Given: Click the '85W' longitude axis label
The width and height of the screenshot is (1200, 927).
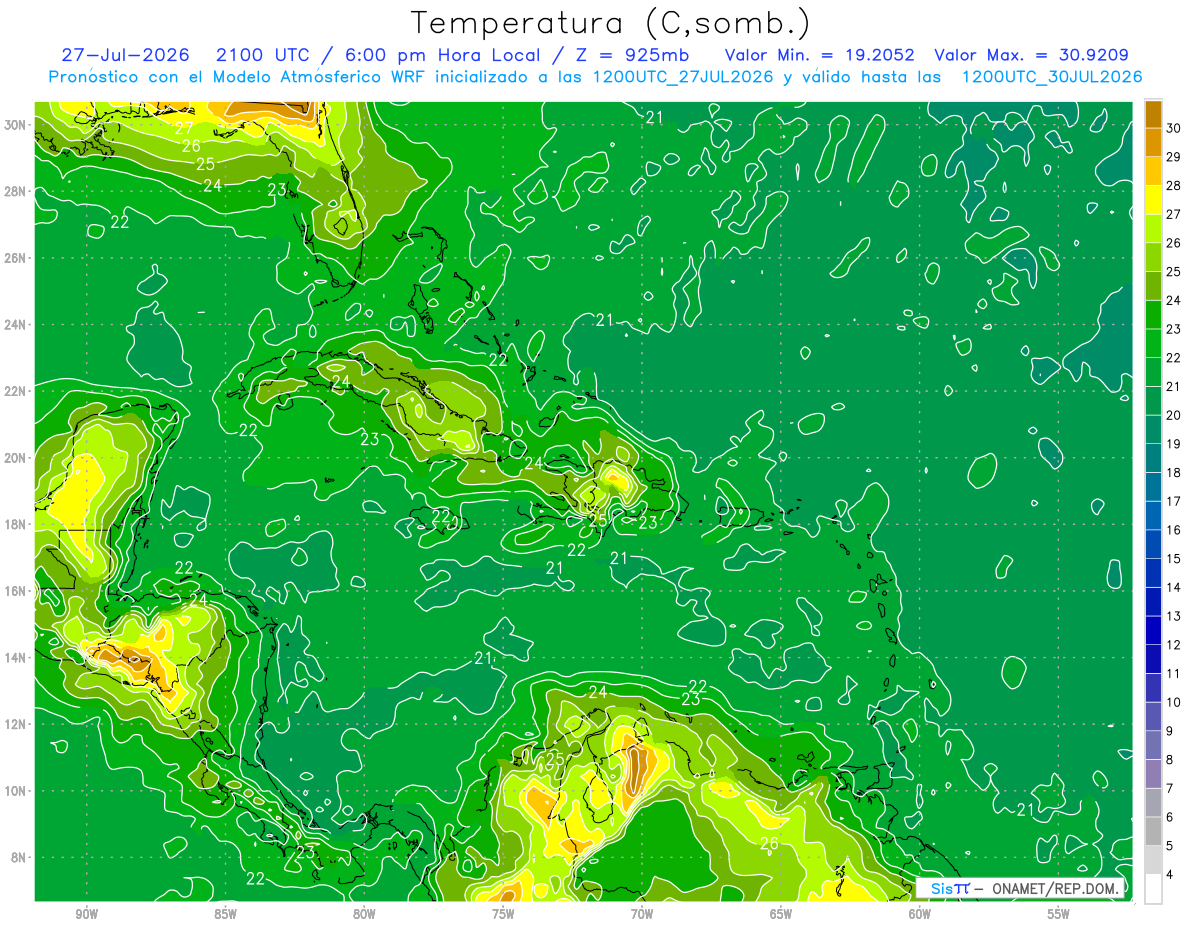Looking at the screenshot, I should coord(225,914).
